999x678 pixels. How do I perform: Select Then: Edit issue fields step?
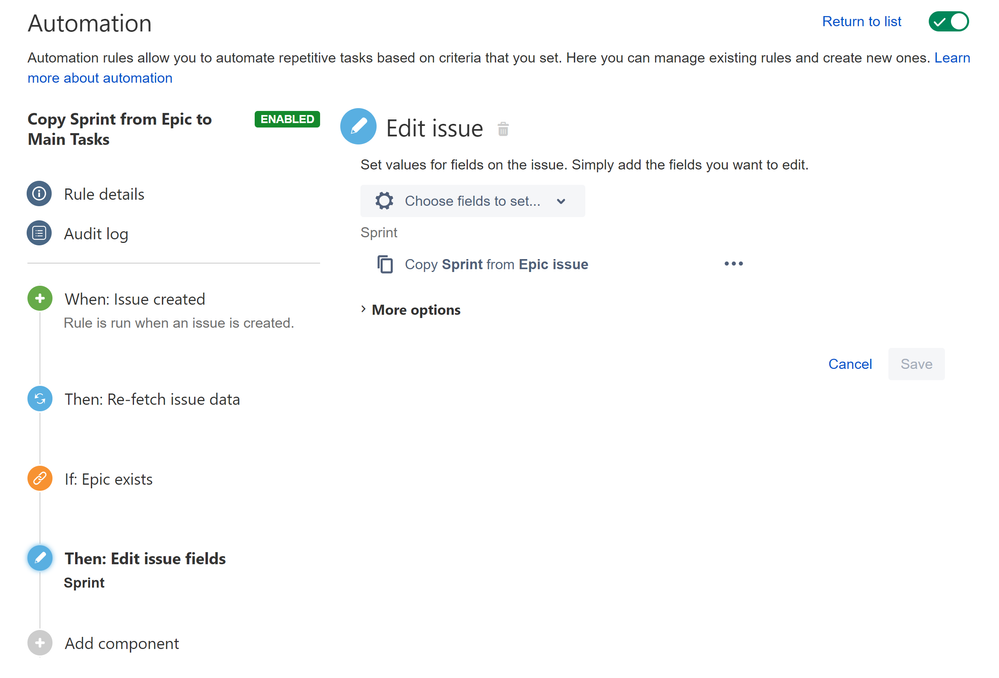click(x=145, y=559)
